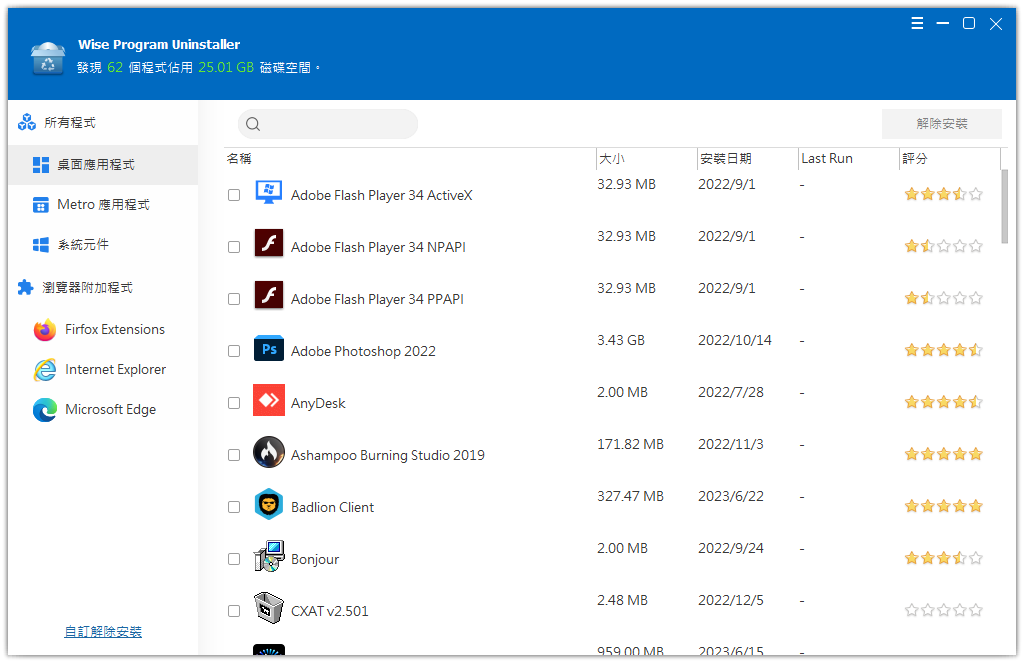Check the Adobe Flash Player 34 ActiveX checkbox
Viewport: 1024px width, 663px height.
(x=234, y=195)
